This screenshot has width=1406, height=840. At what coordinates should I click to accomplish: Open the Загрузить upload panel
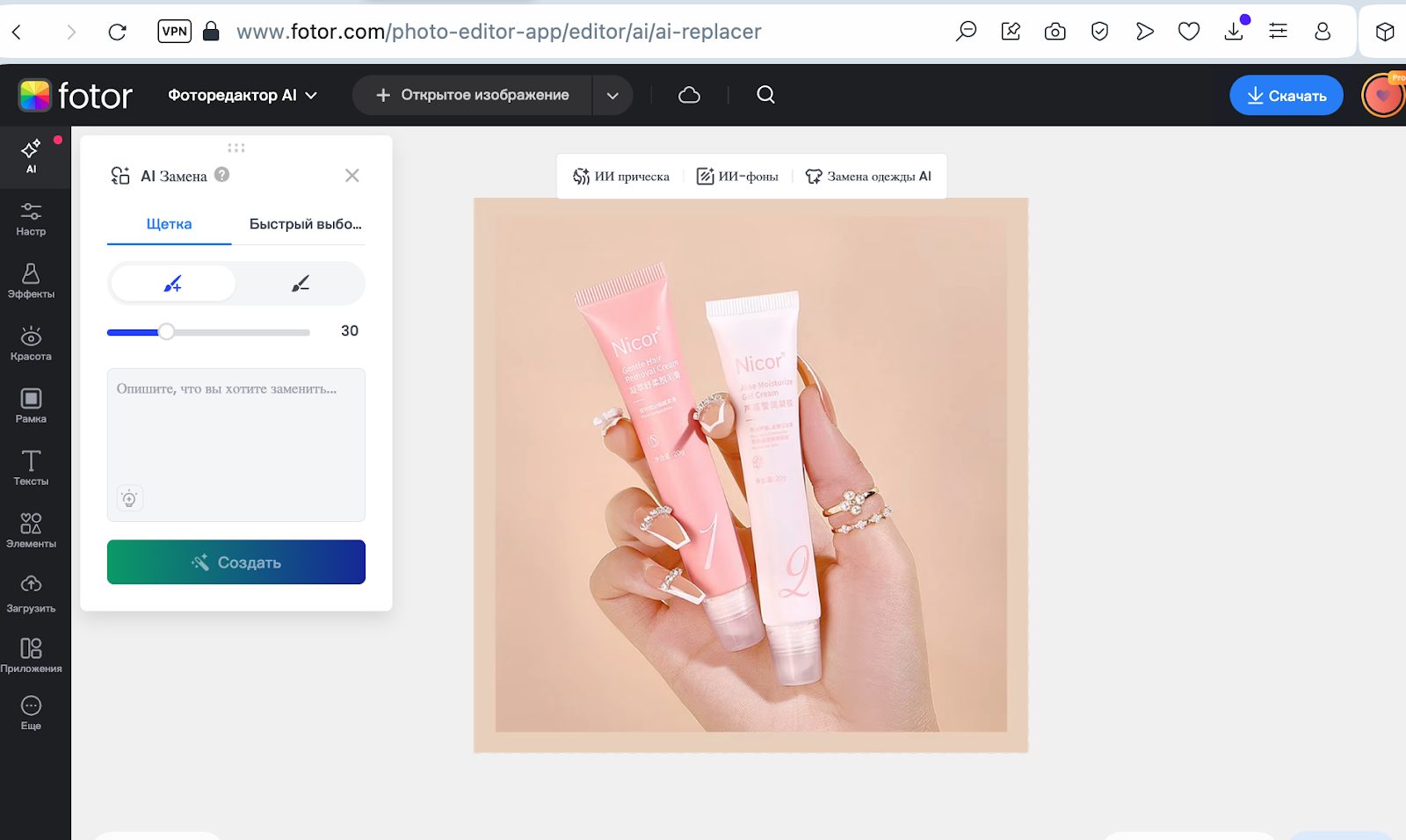32,594
